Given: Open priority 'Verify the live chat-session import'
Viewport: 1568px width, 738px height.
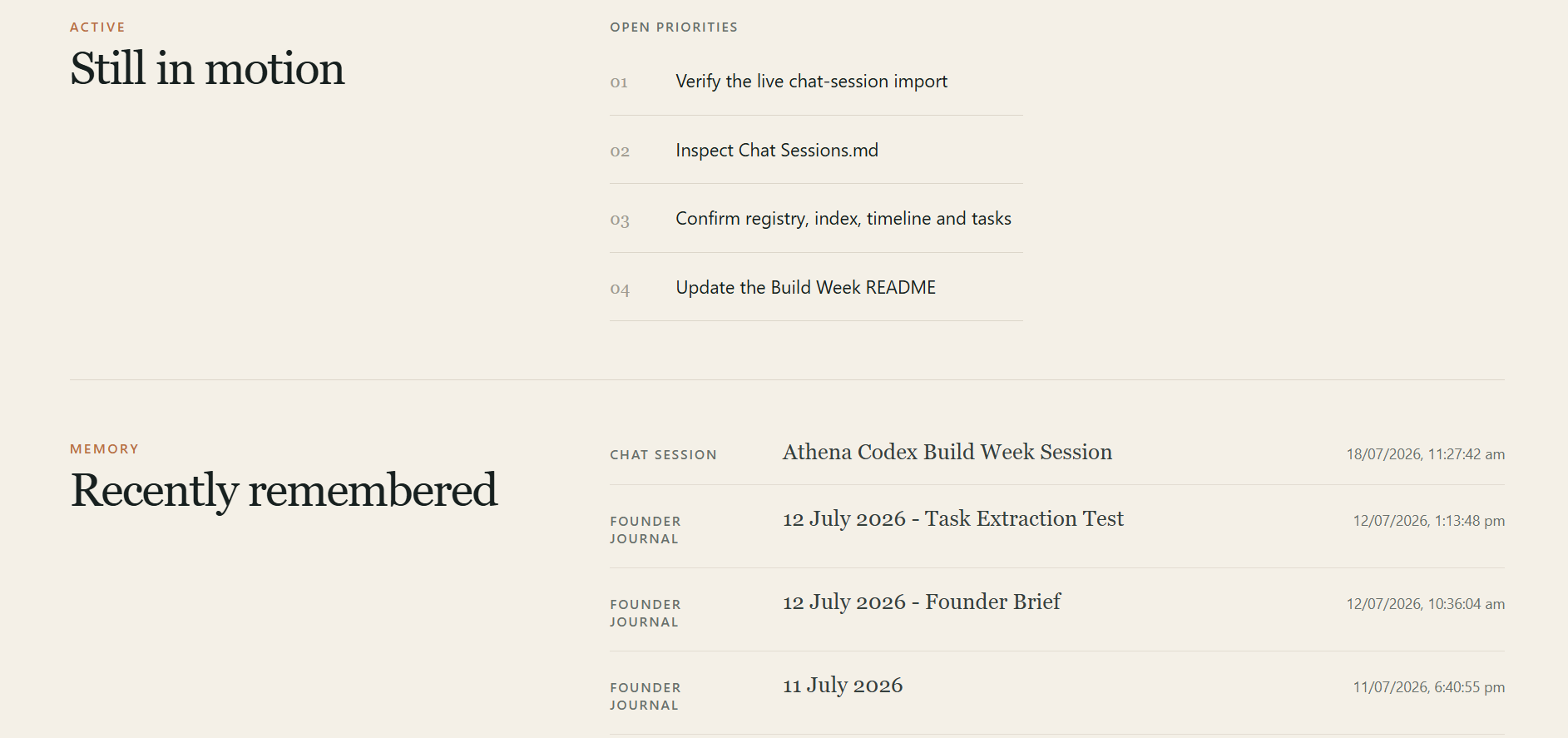Looking at the screenshot, I should 811,82.
